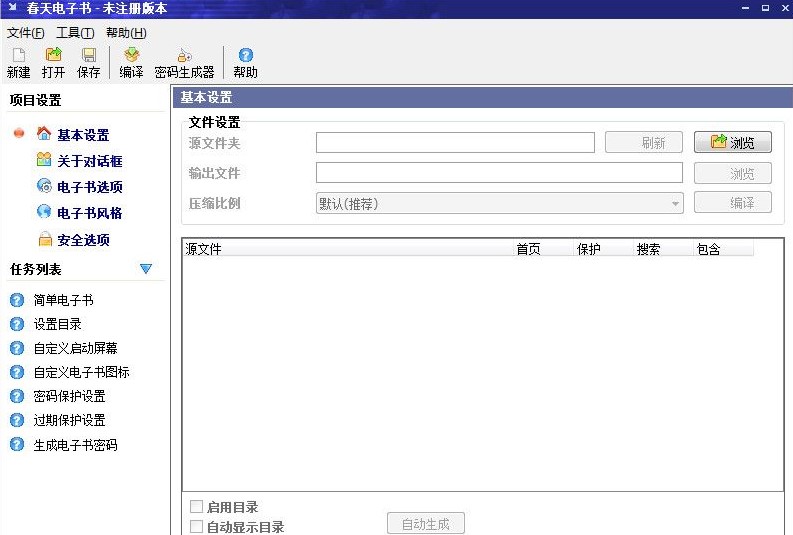Toggle the 自动显示目录 checkbox
Screen dimensions: 793x535
tap(196, 526)
